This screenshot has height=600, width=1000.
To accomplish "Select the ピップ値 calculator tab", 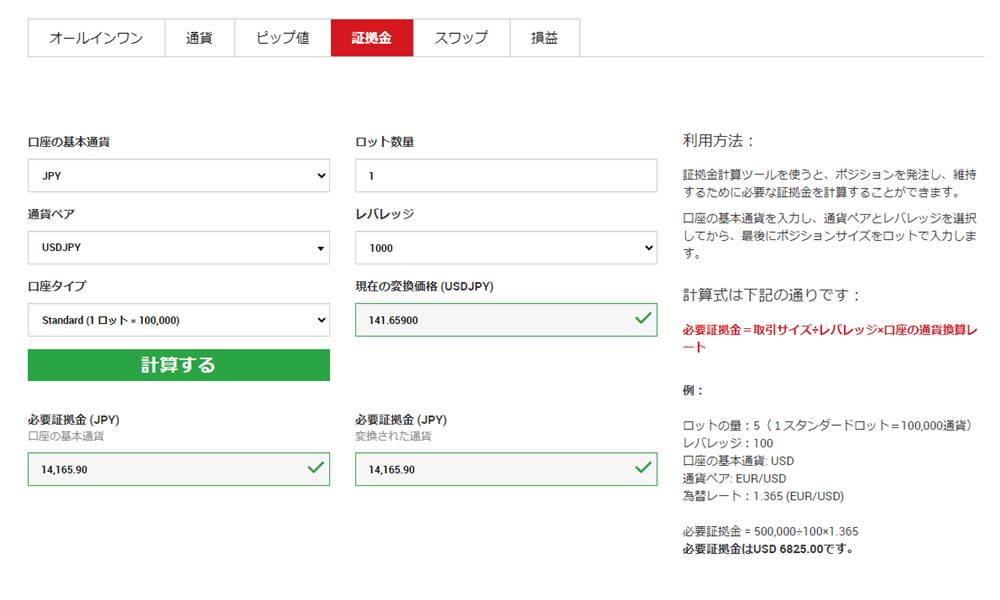I will [x=280, y=37].
